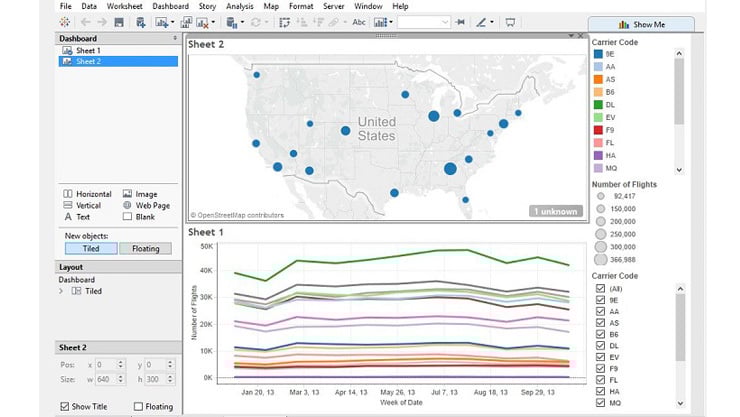This screenshot has width=740, height=417.
Task: Click the Show Me button
Action: tap(641, 25)
